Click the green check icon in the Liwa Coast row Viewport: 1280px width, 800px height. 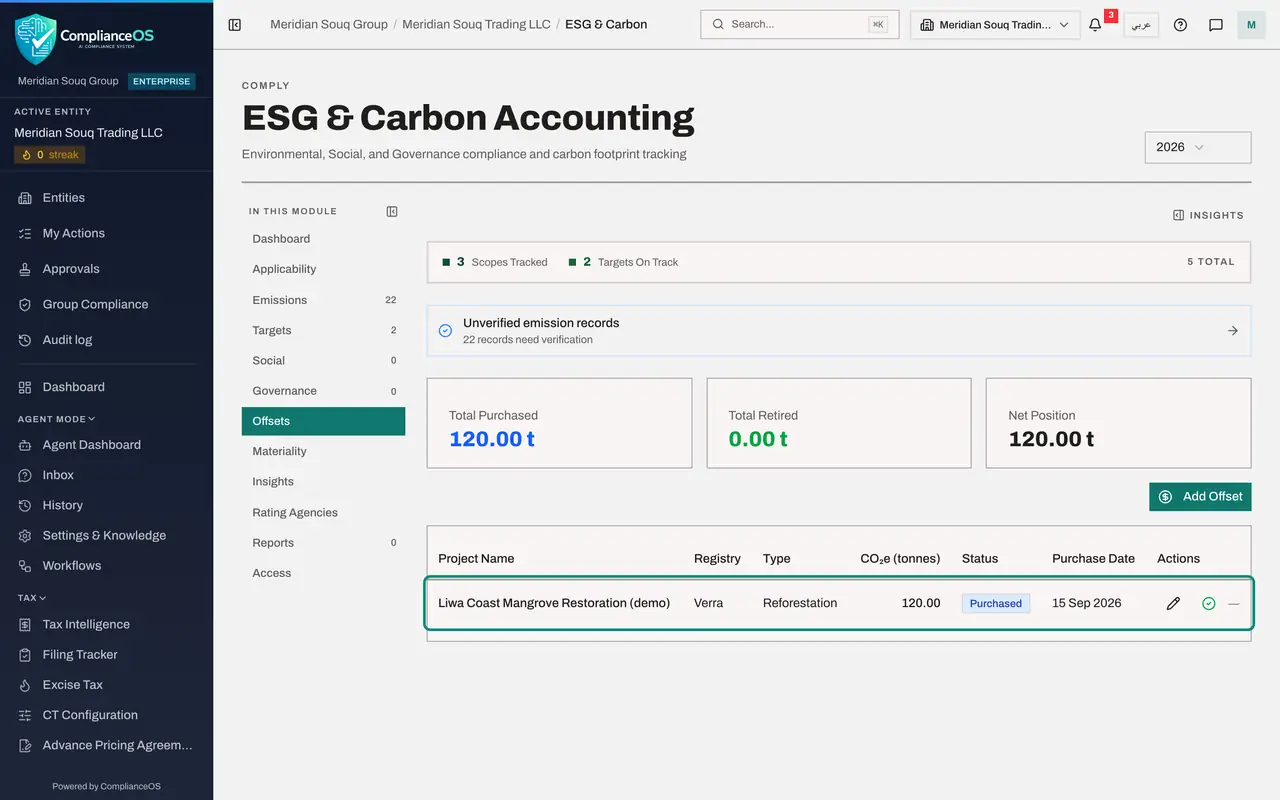[x=1209, y=604]
